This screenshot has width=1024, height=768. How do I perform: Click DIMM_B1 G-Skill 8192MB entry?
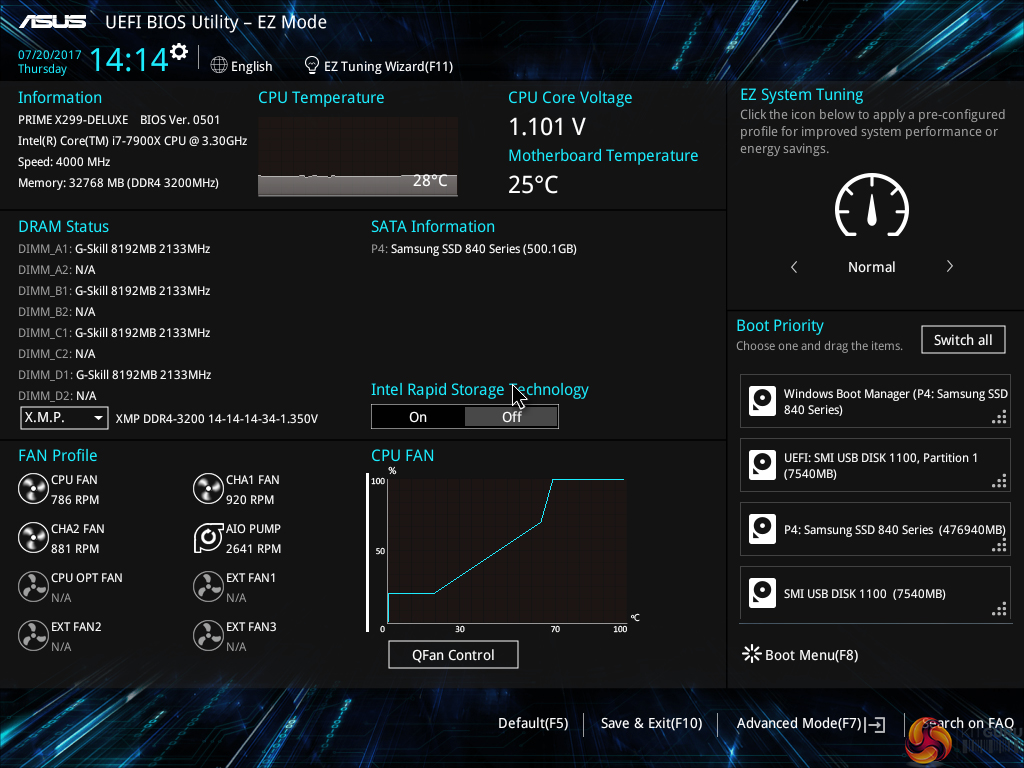(114, 291)
